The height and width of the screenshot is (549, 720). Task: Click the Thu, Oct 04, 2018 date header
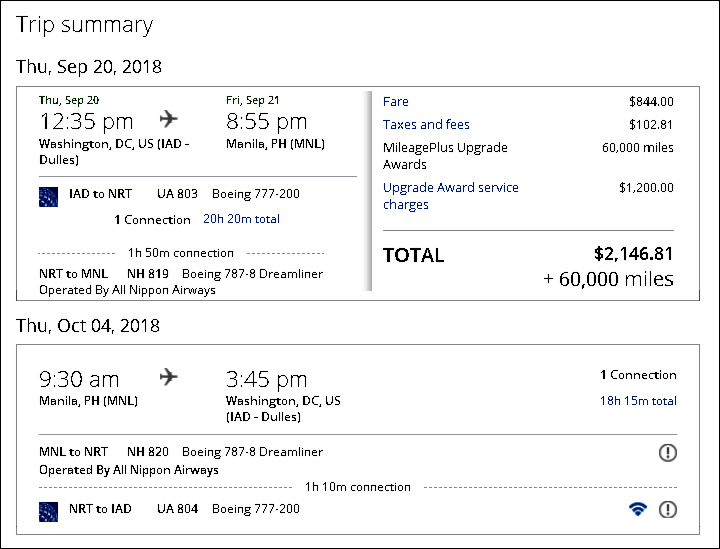tap(88, 326)
